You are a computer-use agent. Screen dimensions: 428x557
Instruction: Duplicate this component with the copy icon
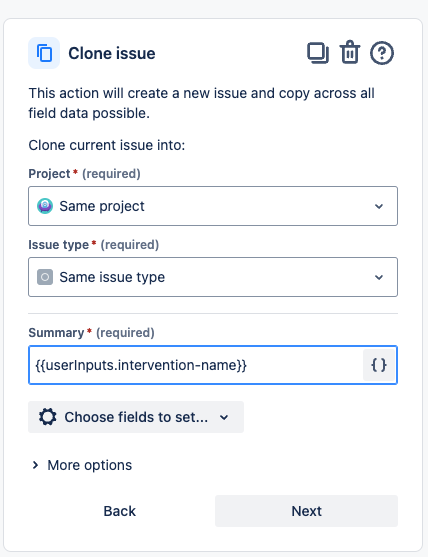point(318,53)
